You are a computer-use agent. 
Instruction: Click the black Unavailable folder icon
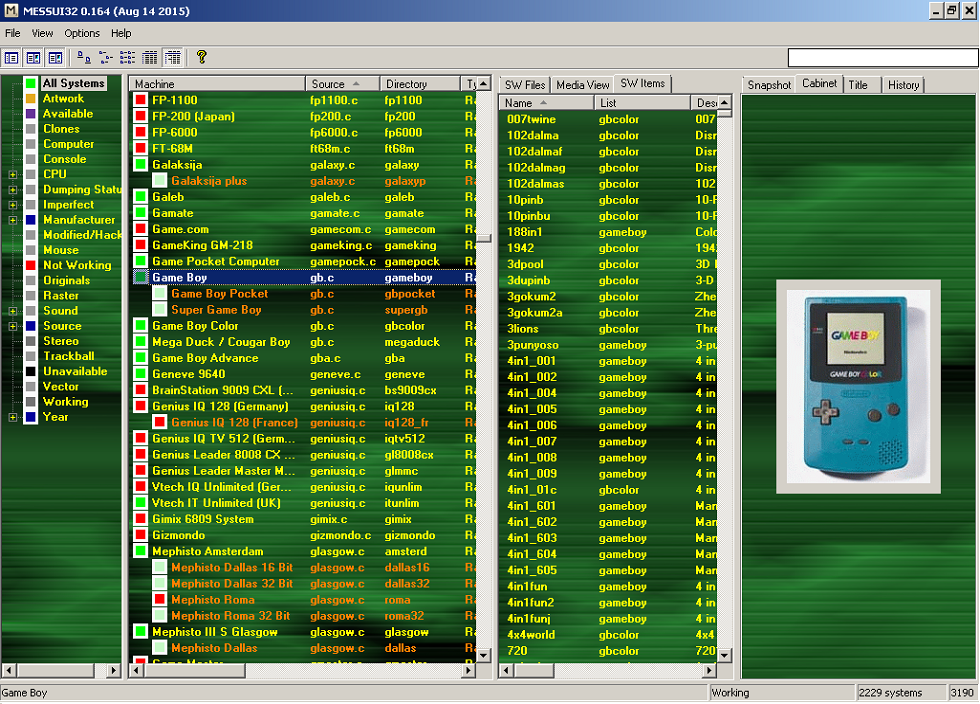point(31,371)
